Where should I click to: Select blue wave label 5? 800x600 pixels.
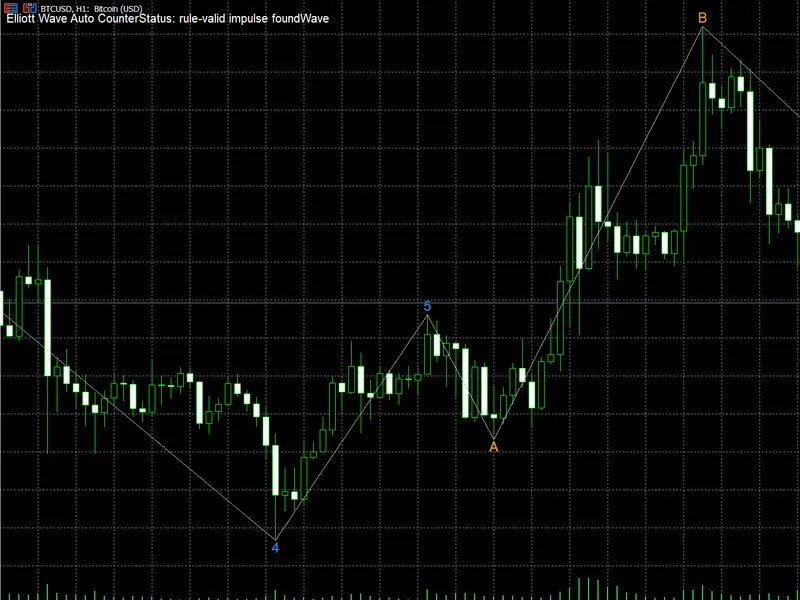coord(428,306)
